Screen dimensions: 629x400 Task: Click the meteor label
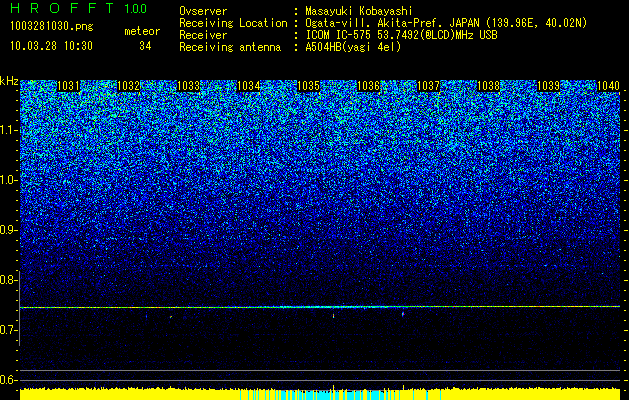(142, 31)
